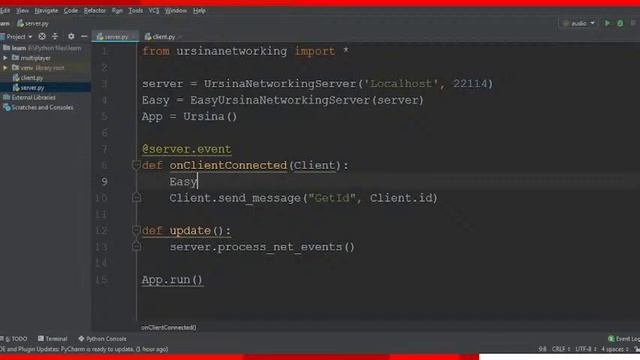Open Project panel settings gear
Screen dimensions: 640x360
pos(71,36)
